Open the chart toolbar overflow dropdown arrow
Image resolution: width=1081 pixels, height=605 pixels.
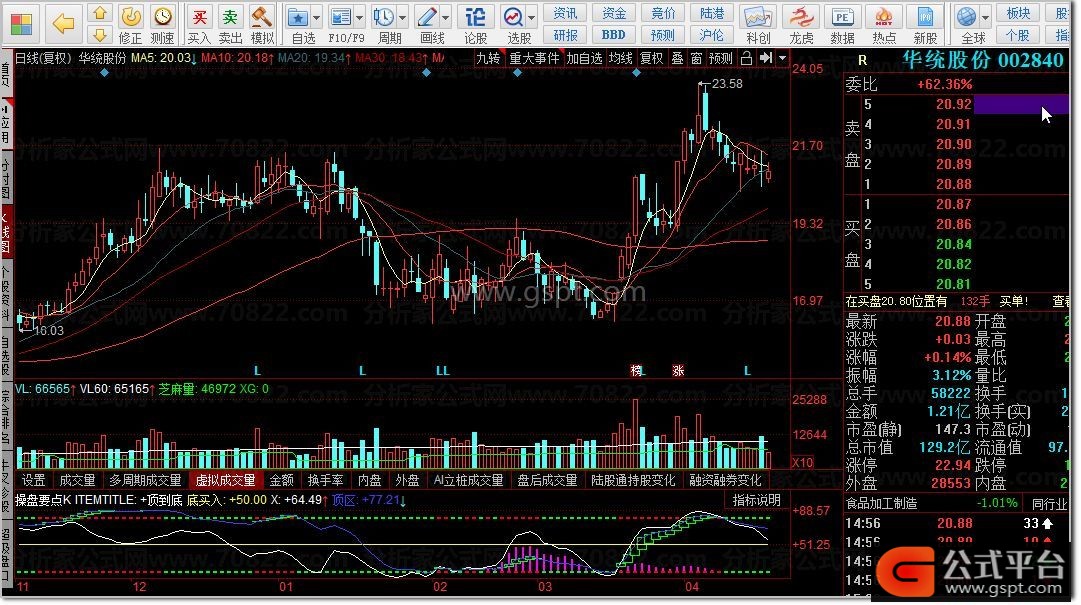pyautogui.click(x=782, y=59)
